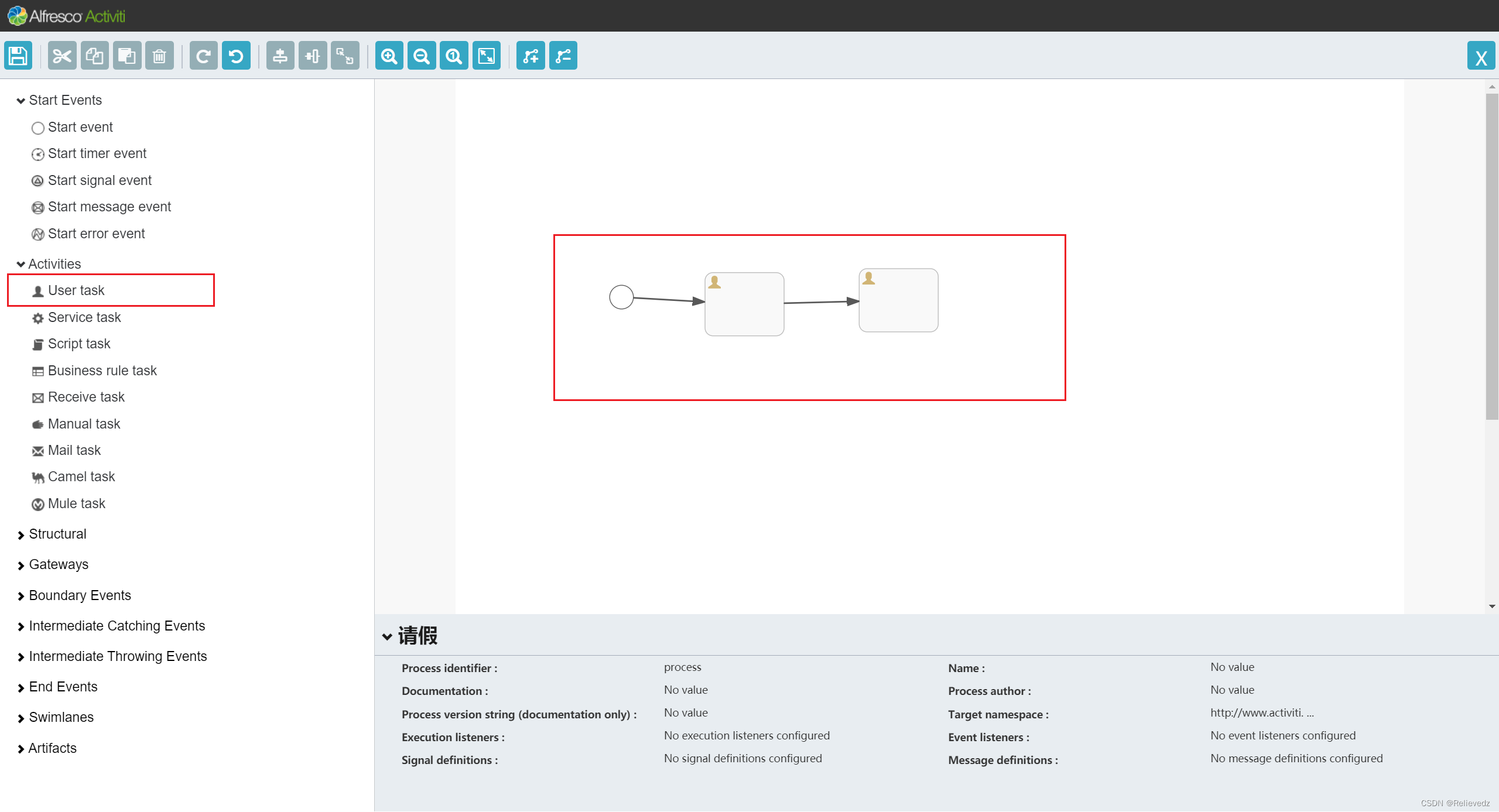Click the Redo arrow icon

click(203, 56)
